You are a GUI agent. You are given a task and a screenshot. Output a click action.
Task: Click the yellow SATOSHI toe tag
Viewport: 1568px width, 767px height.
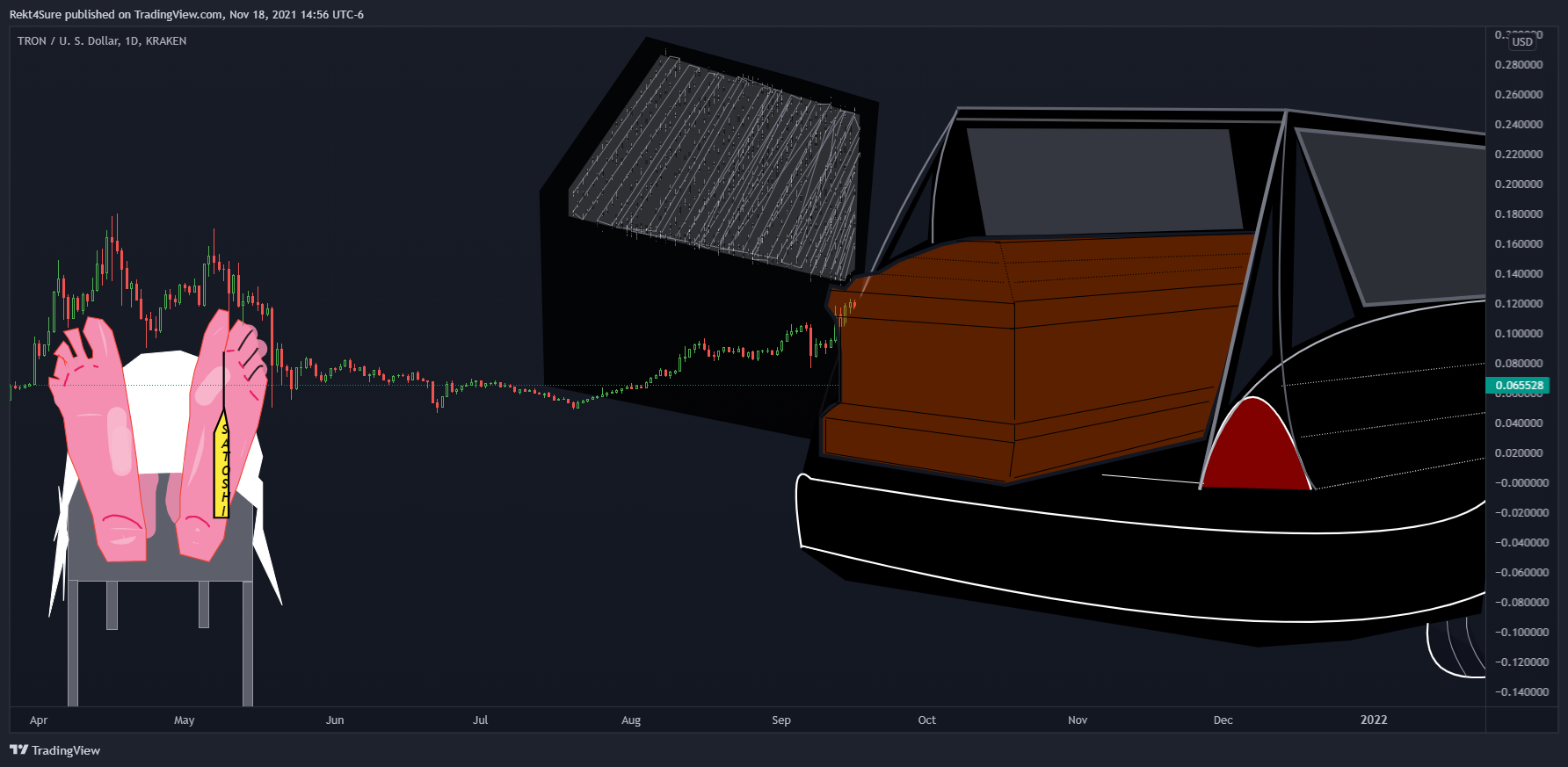point(221,464)
